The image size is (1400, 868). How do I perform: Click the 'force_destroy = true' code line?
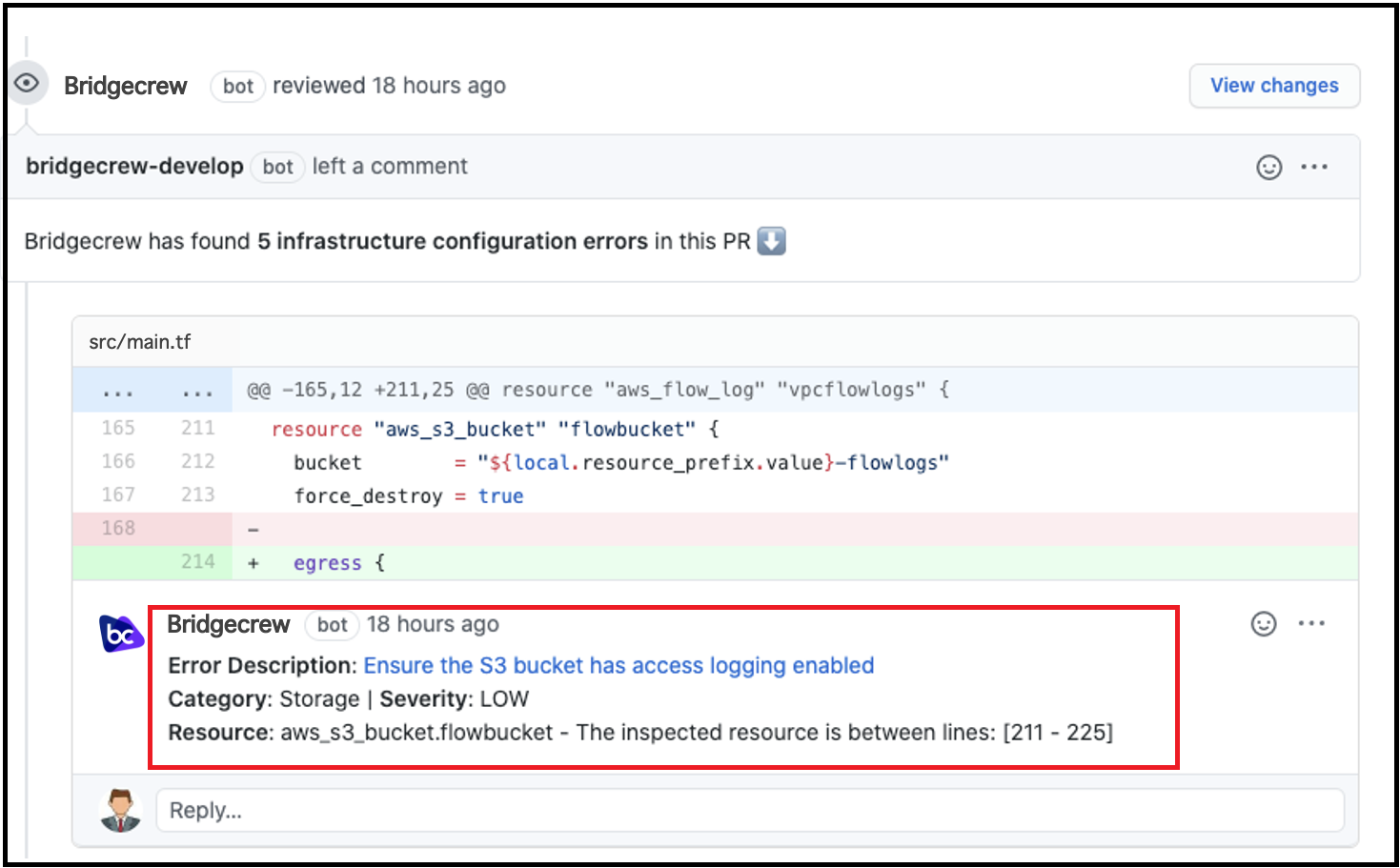pyautogui.click(x=409, y=495)
